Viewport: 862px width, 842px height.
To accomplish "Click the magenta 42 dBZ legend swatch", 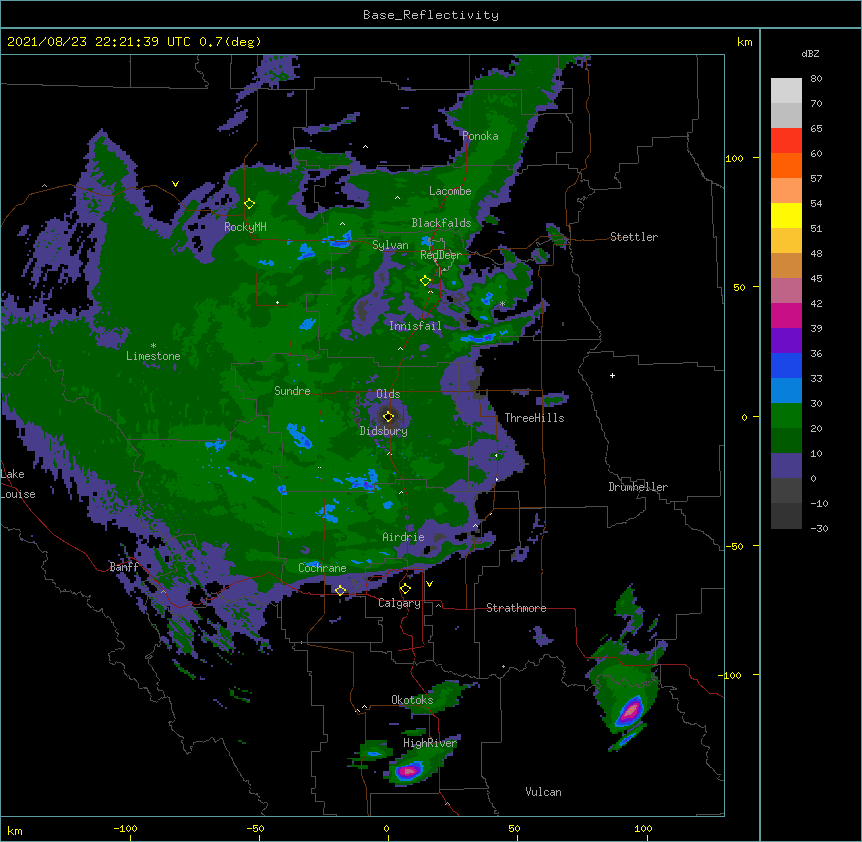I will [x=786, y=315].
